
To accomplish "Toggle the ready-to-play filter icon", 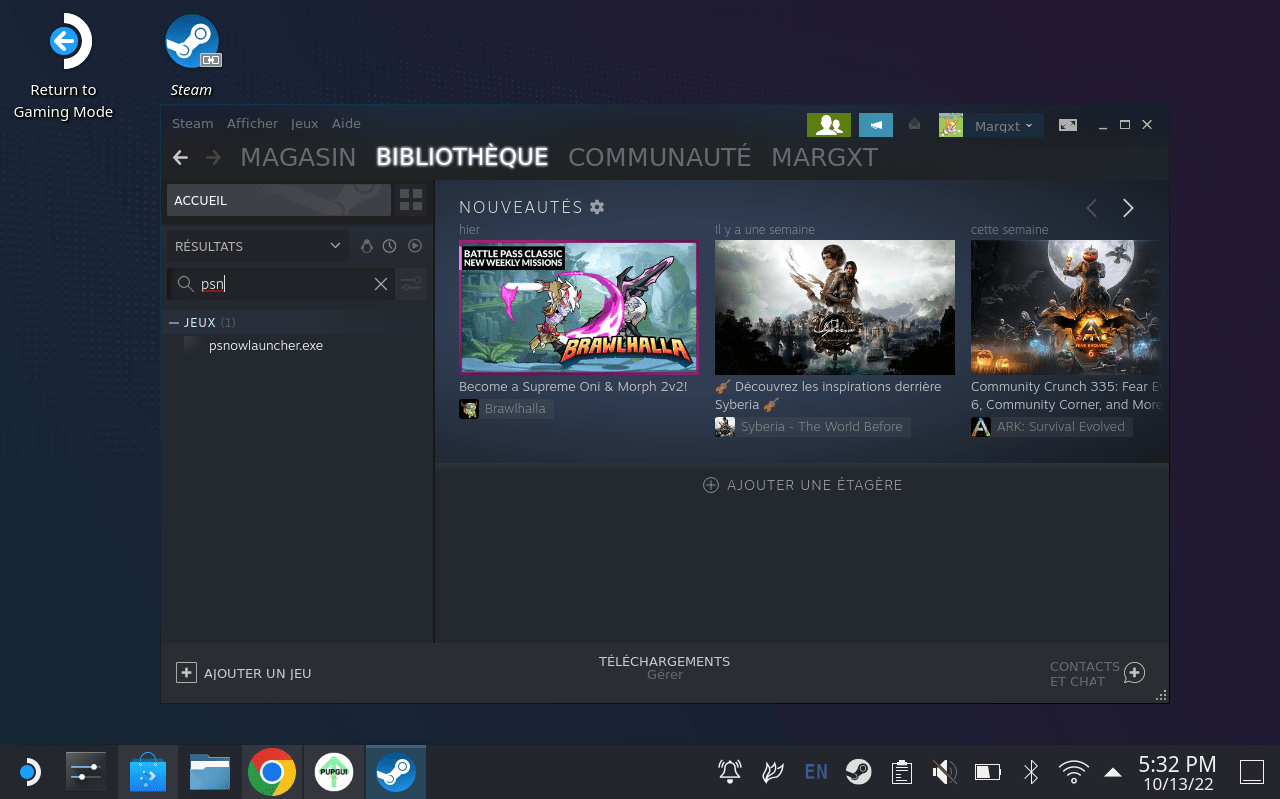I will 415,246.
